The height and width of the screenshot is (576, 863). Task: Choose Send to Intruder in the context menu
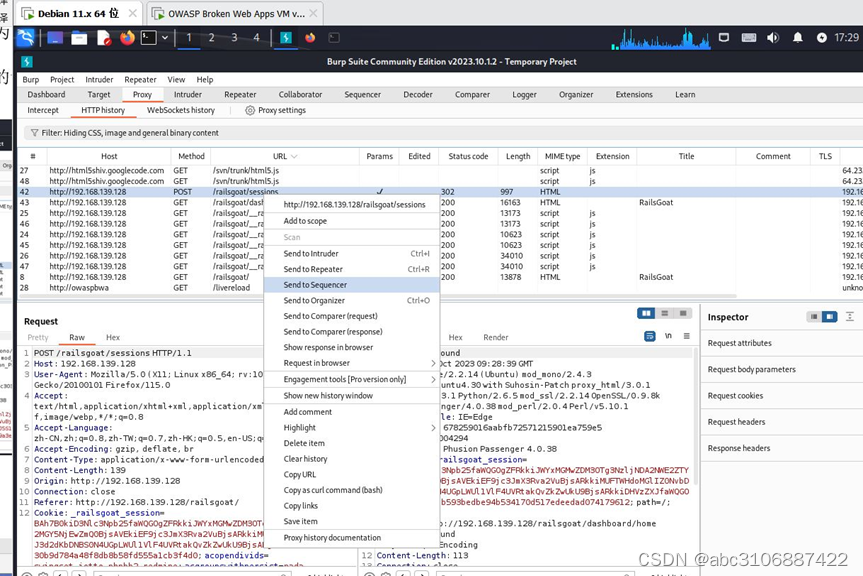[x=352, y=254]
